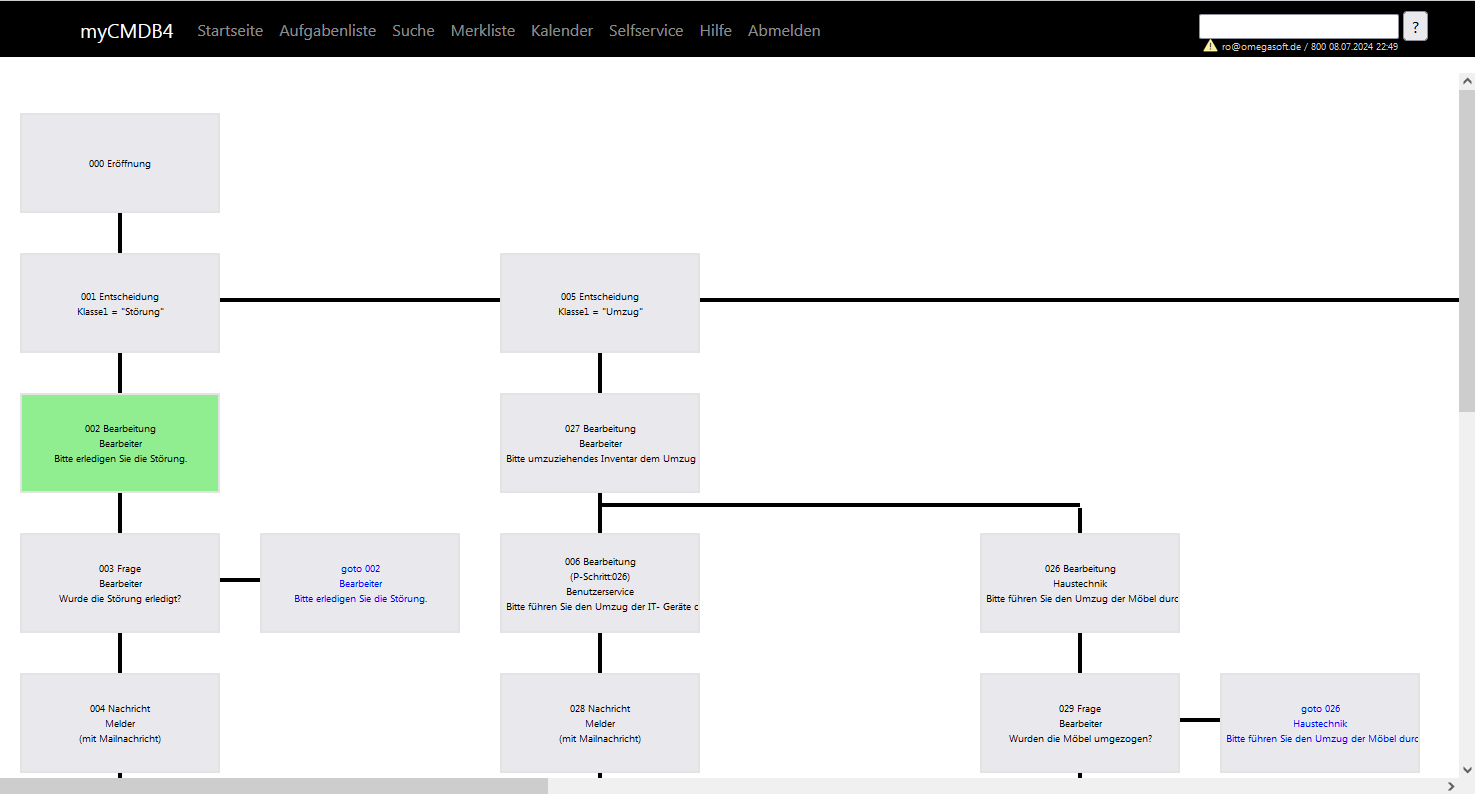Select the 004 Nachricht Melder node
Image resolution: width=1475 pixels, height=794 pixels.
(x=120, y=723)
